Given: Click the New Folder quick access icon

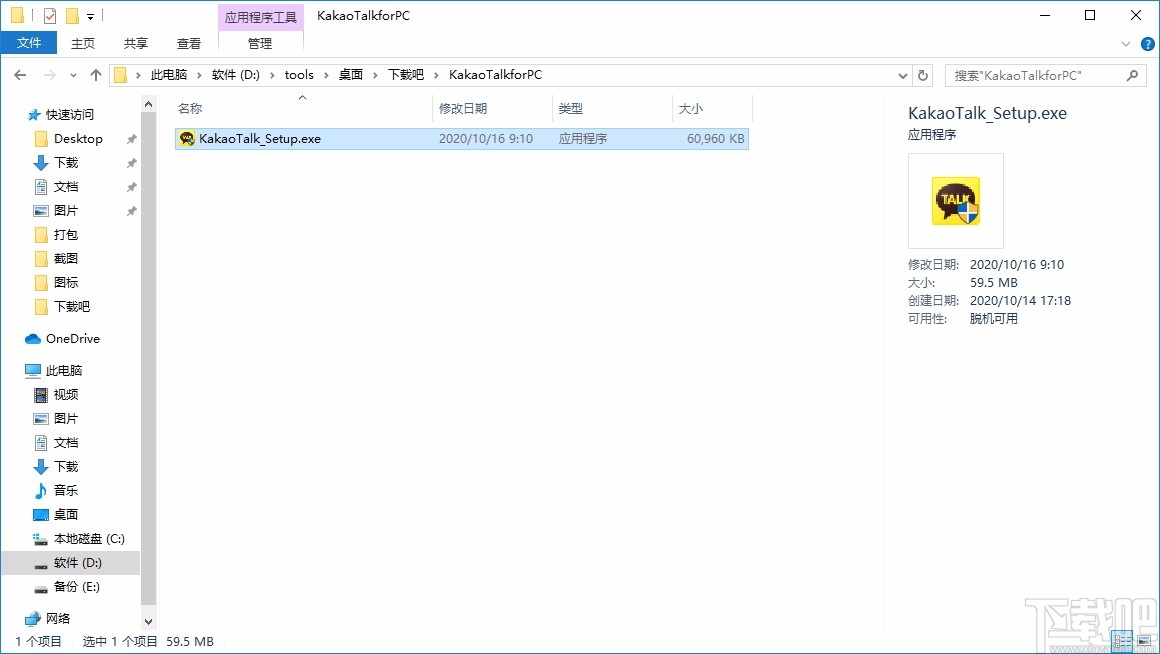Looking at the screenshot, I should click(72, 16).
